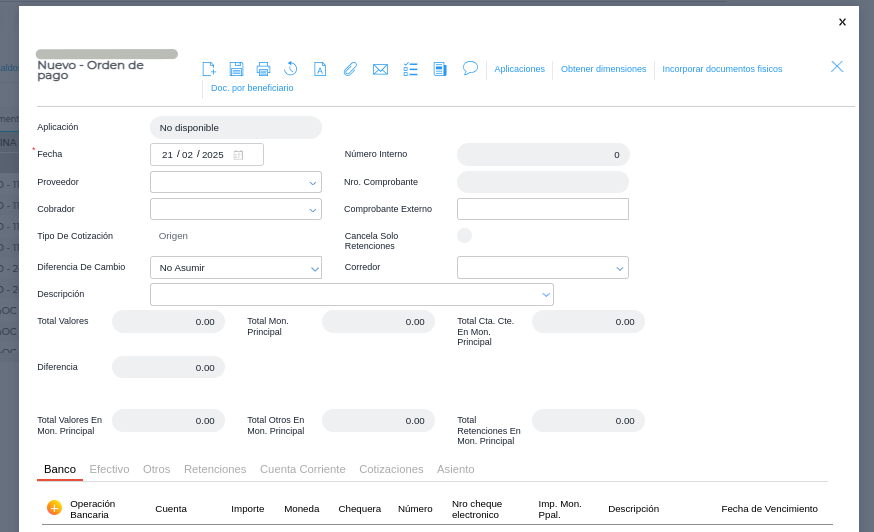874x532 pixels.
Task: Expand the Proveedor dropdown
Action: (313, 183)
